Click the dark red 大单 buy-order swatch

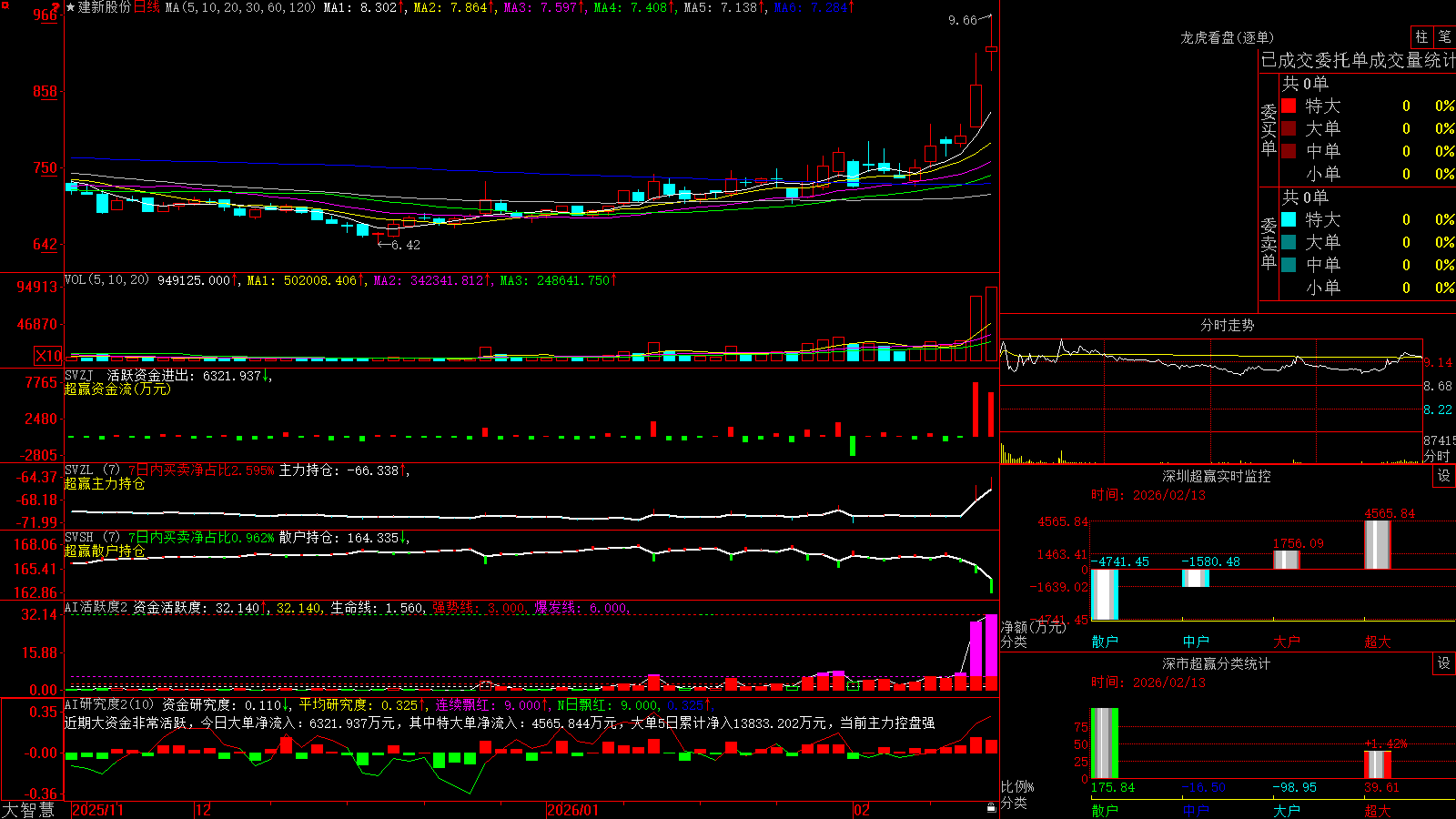(x=1289, y=128)
